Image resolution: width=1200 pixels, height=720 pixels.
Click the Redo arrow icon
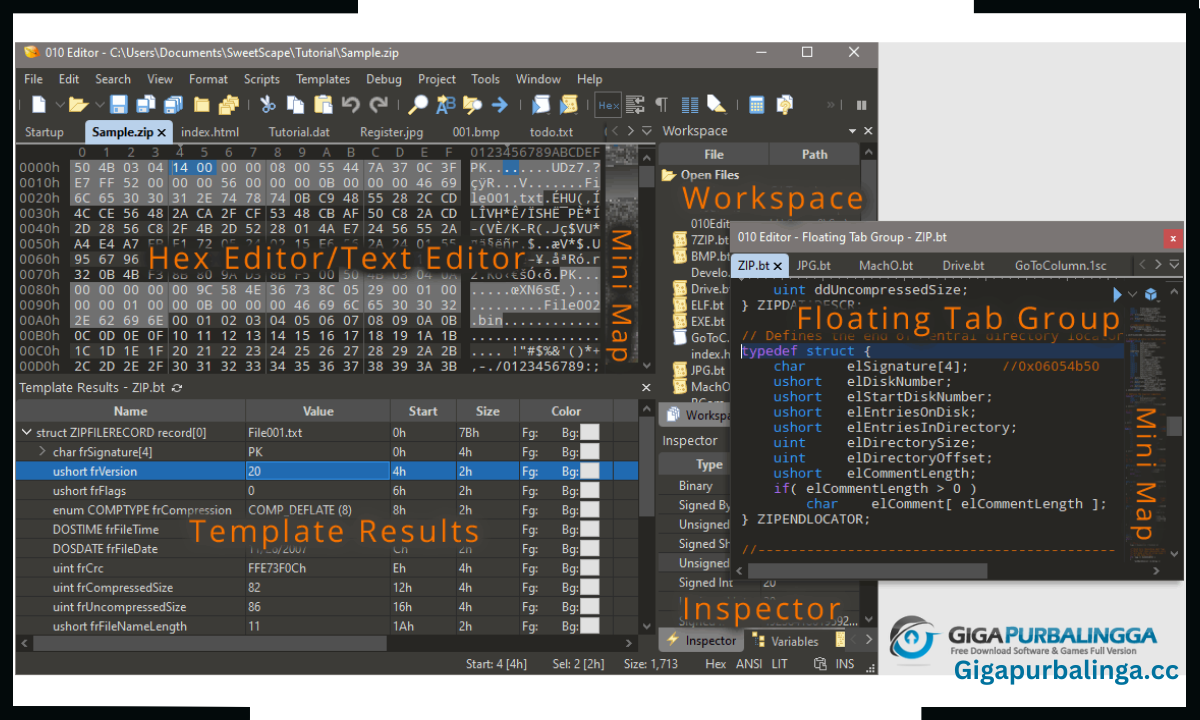click(379, 104)
